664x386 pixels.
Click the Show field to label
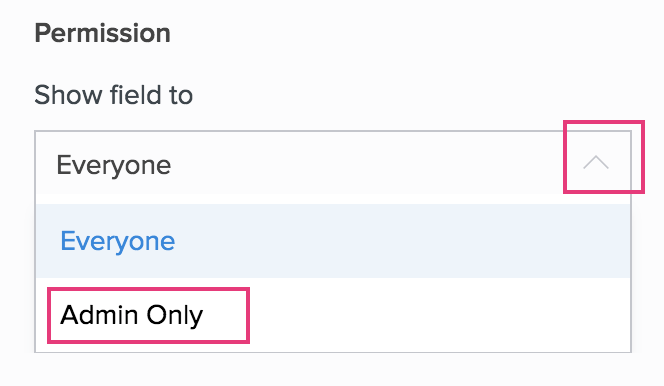click(113, 94)
